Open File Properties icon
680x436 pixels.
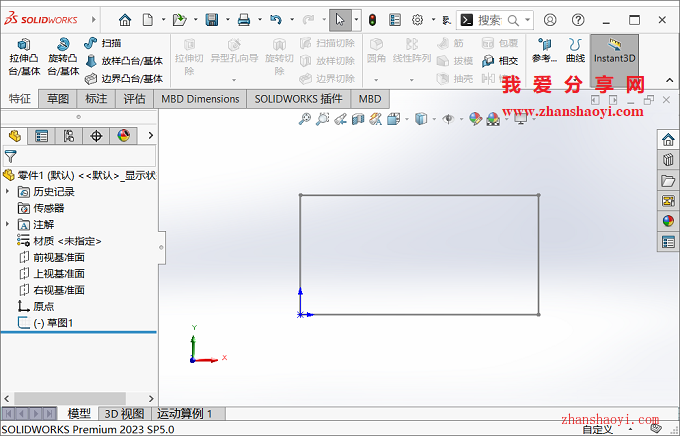pyautogui.click(x=395, y=20)
